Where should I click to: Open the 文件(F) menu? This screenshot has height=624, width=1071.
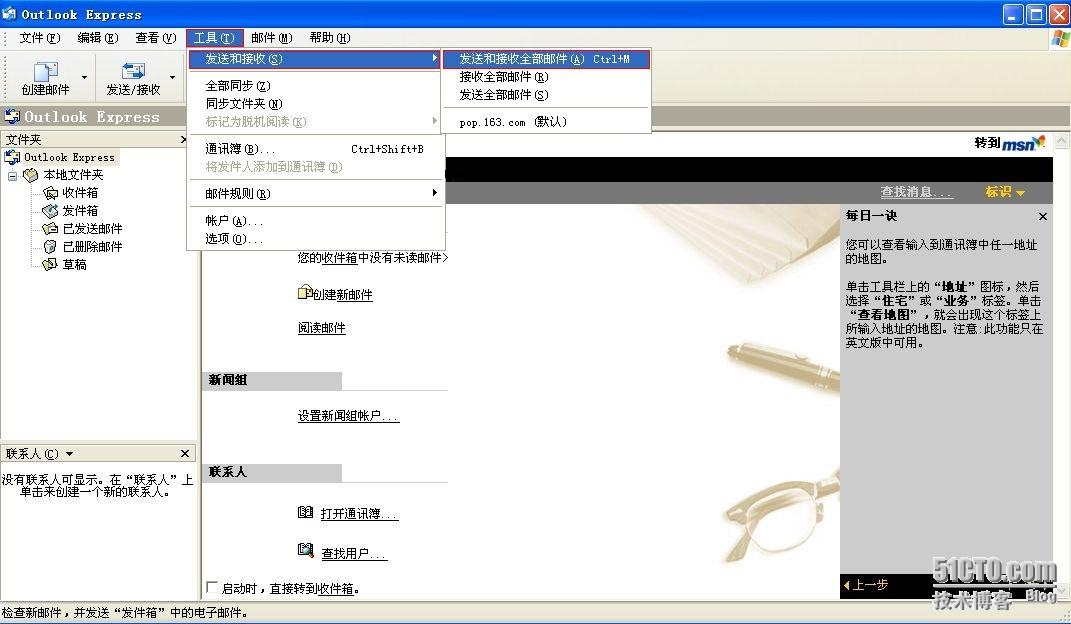point(40,38)
